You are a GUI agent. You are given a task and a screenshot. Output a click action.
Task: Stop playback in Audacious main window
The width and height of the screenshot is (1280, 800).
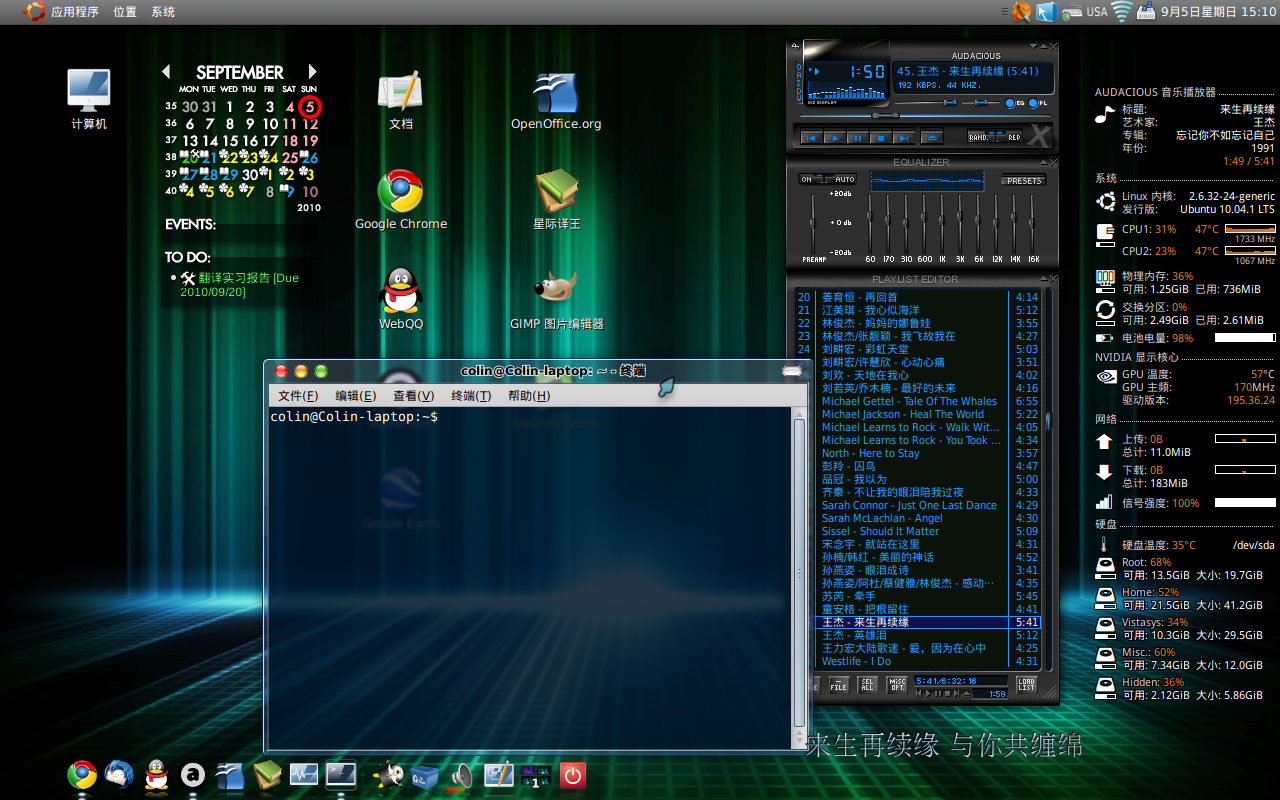pos(881,138)
